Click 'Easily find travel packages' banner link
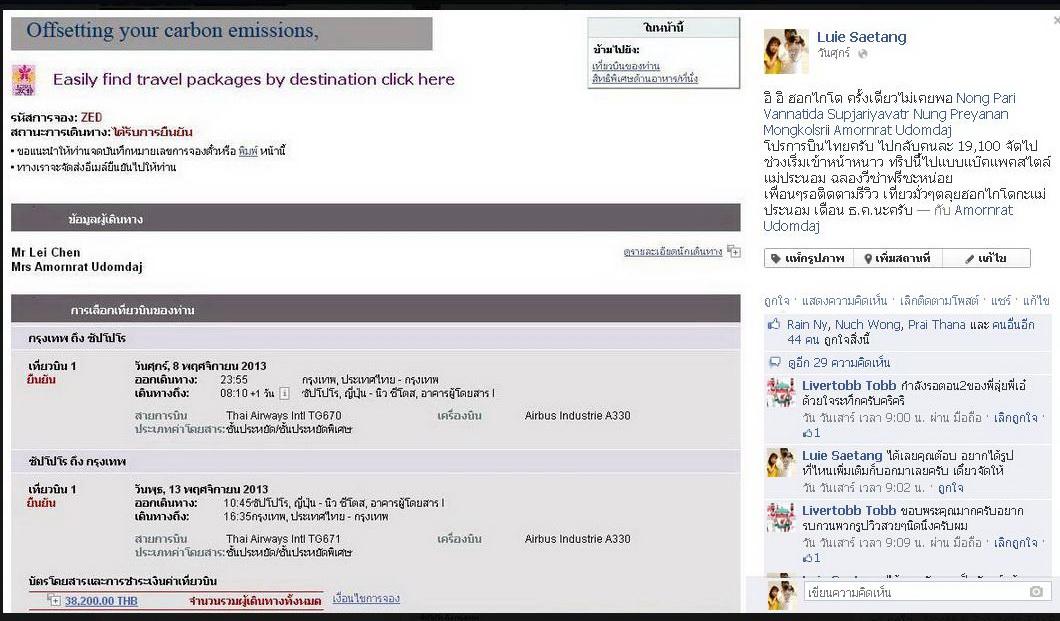Screen dimensions: 1060x621 (x=253, y=79)
